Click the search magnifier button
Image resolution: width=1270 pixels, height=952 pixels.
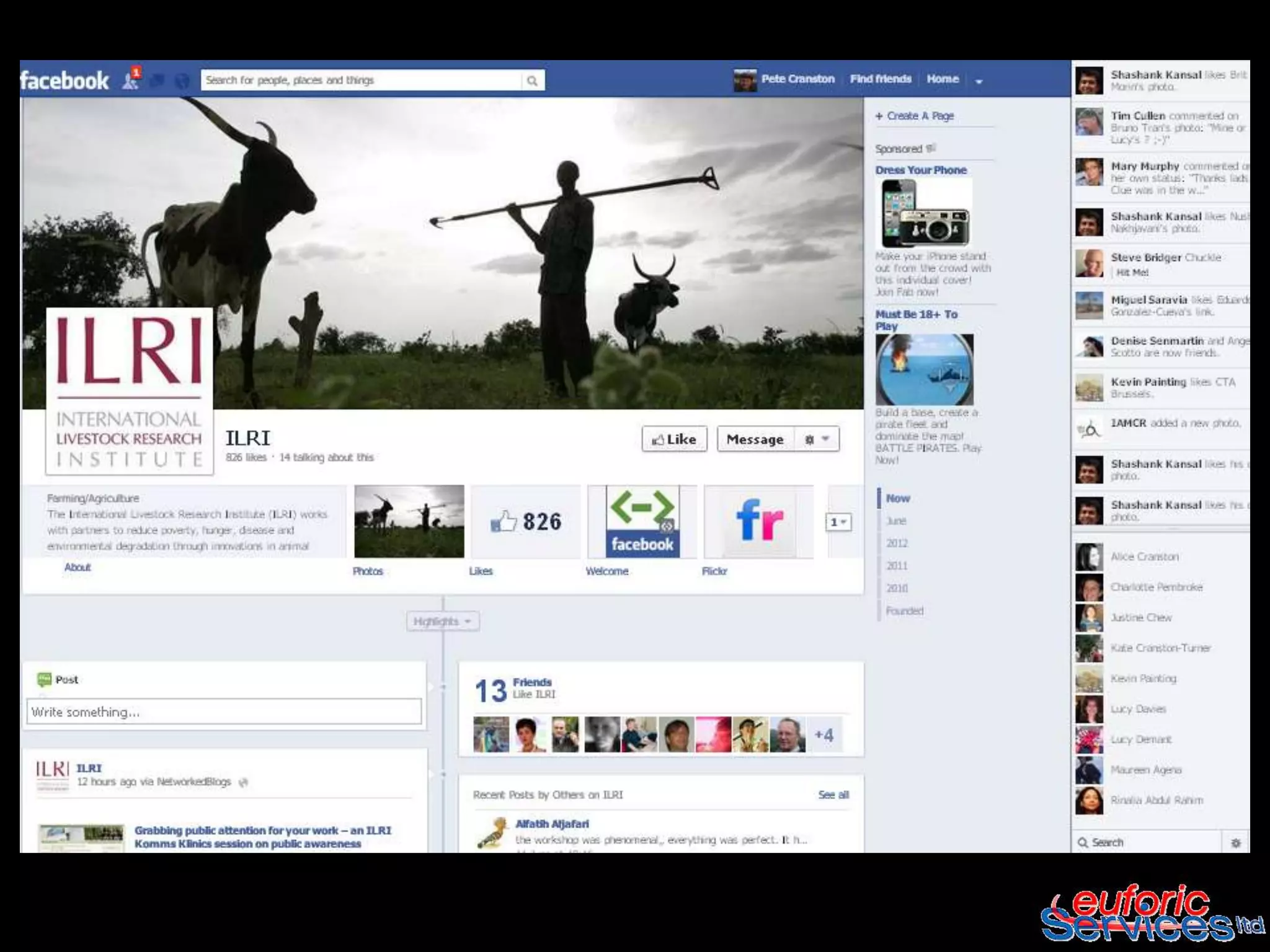click(532, 81)
